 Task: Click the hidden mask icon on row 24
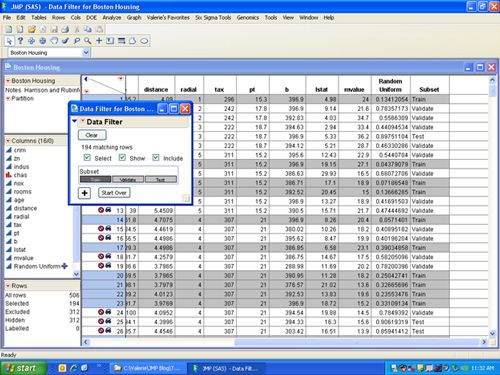tap(108, 312)
